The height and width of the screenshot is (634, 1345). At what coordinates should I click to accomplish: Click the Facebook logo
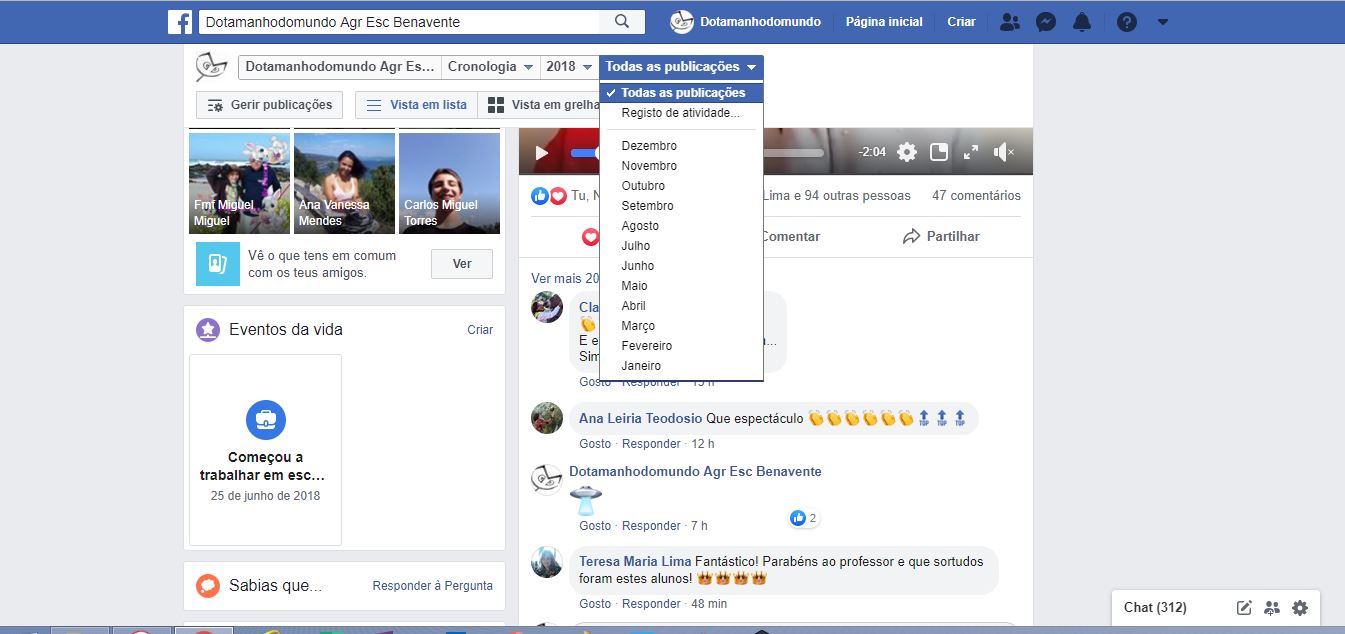[x=180, y=22]
